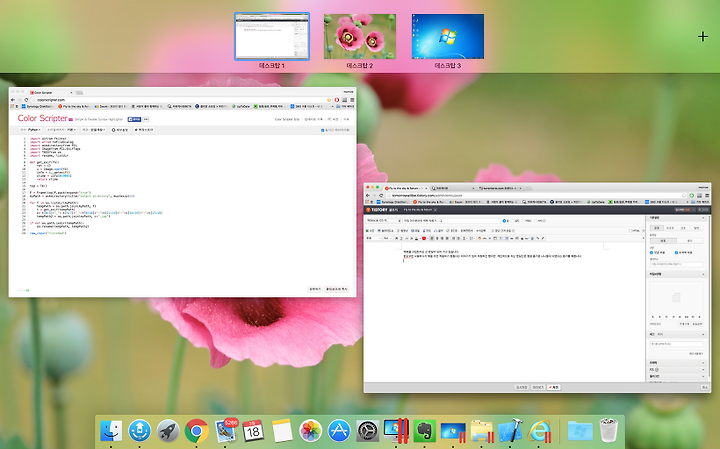Open Chrome menu in Color Scripter window
This screenshot has width=720, height=449.
352,100
